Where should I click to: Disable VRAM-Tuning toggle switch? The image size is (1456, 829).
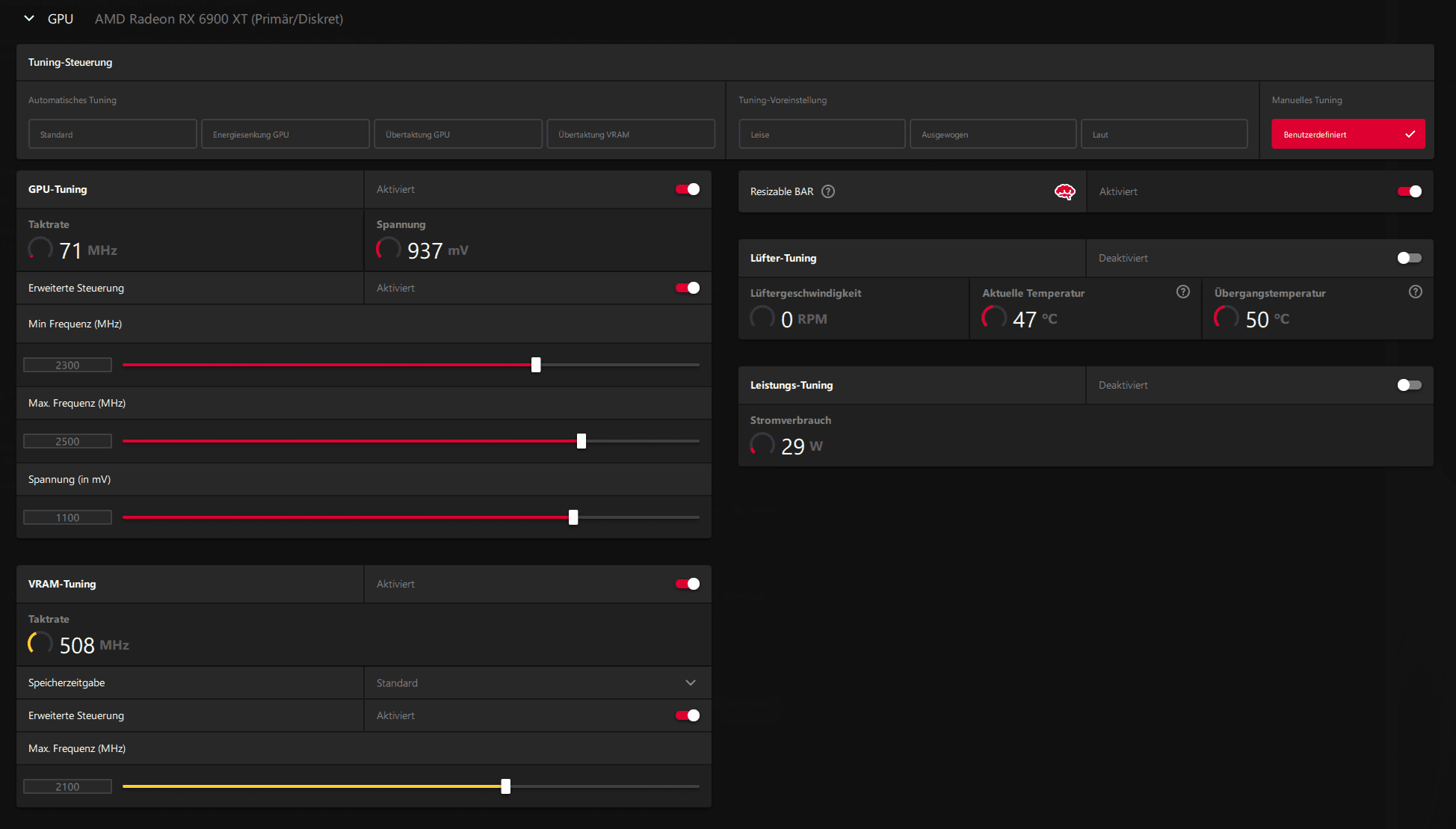(687, 584)
